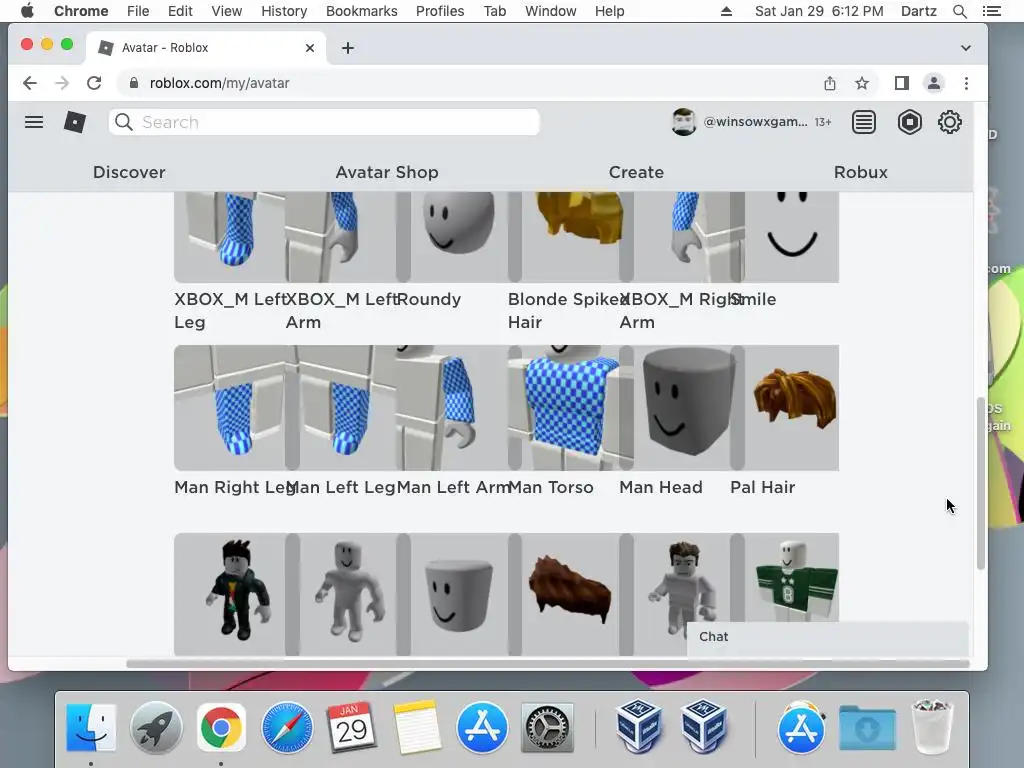Close the Avatar - Roblox tab
The image size is (1024, 768).
coord(310,48)
